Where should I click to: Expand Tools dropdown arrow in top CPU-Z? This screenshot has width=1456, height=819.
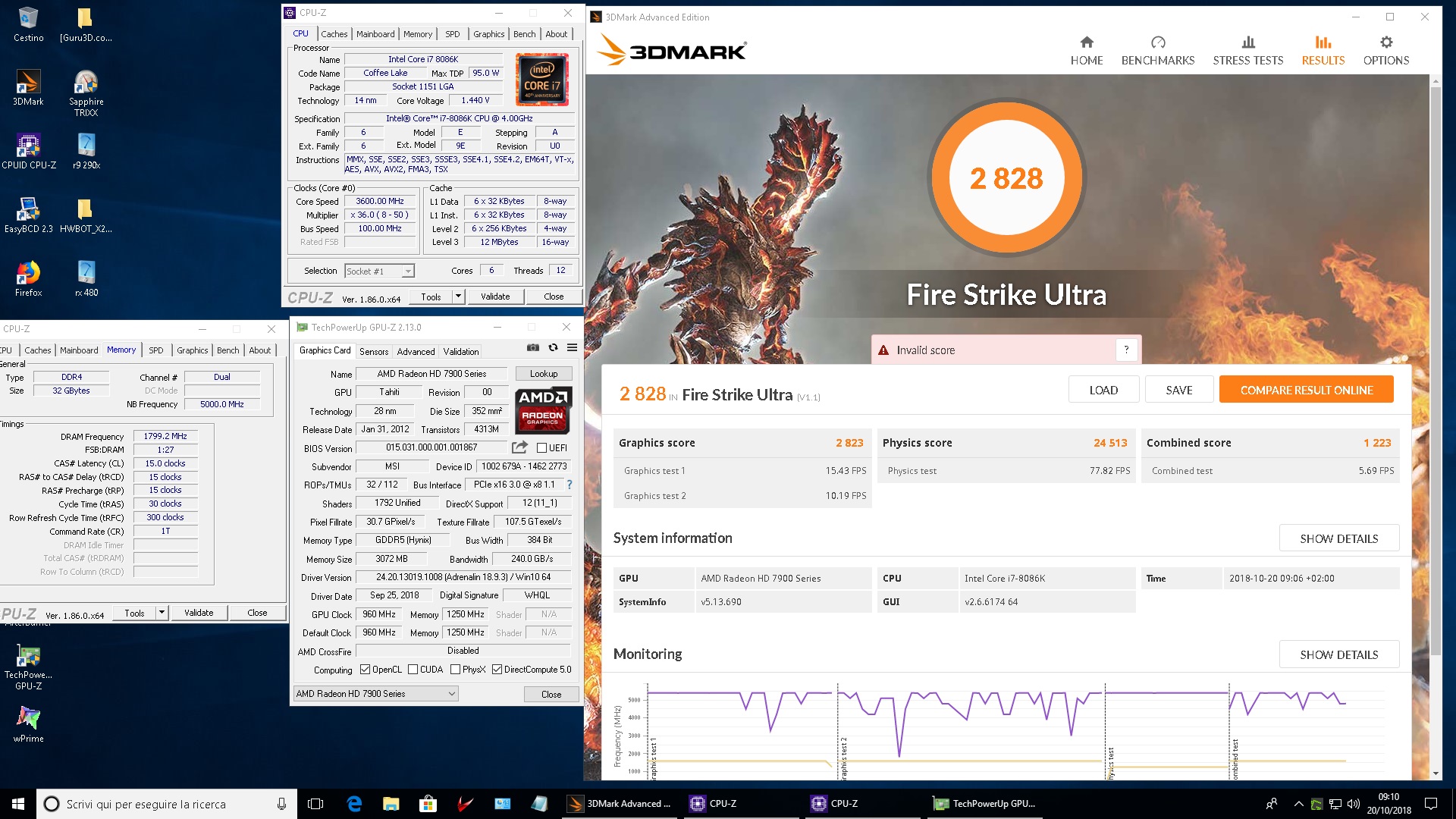coord(458,297)
